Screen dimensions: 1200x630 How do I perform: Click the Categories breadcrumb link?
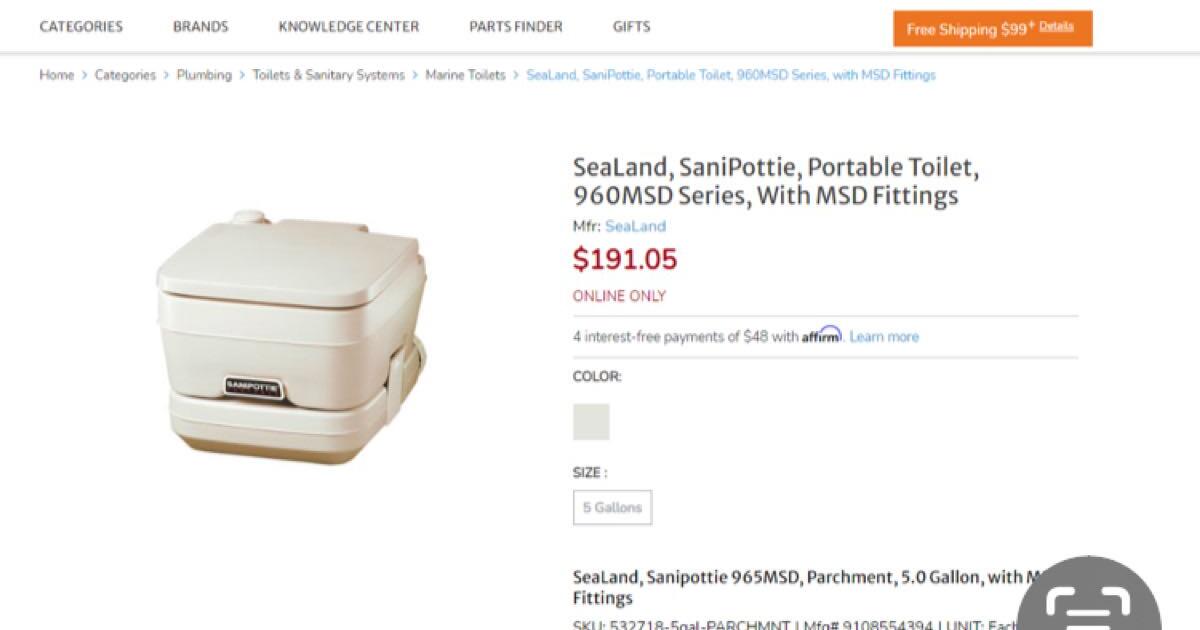123,75
